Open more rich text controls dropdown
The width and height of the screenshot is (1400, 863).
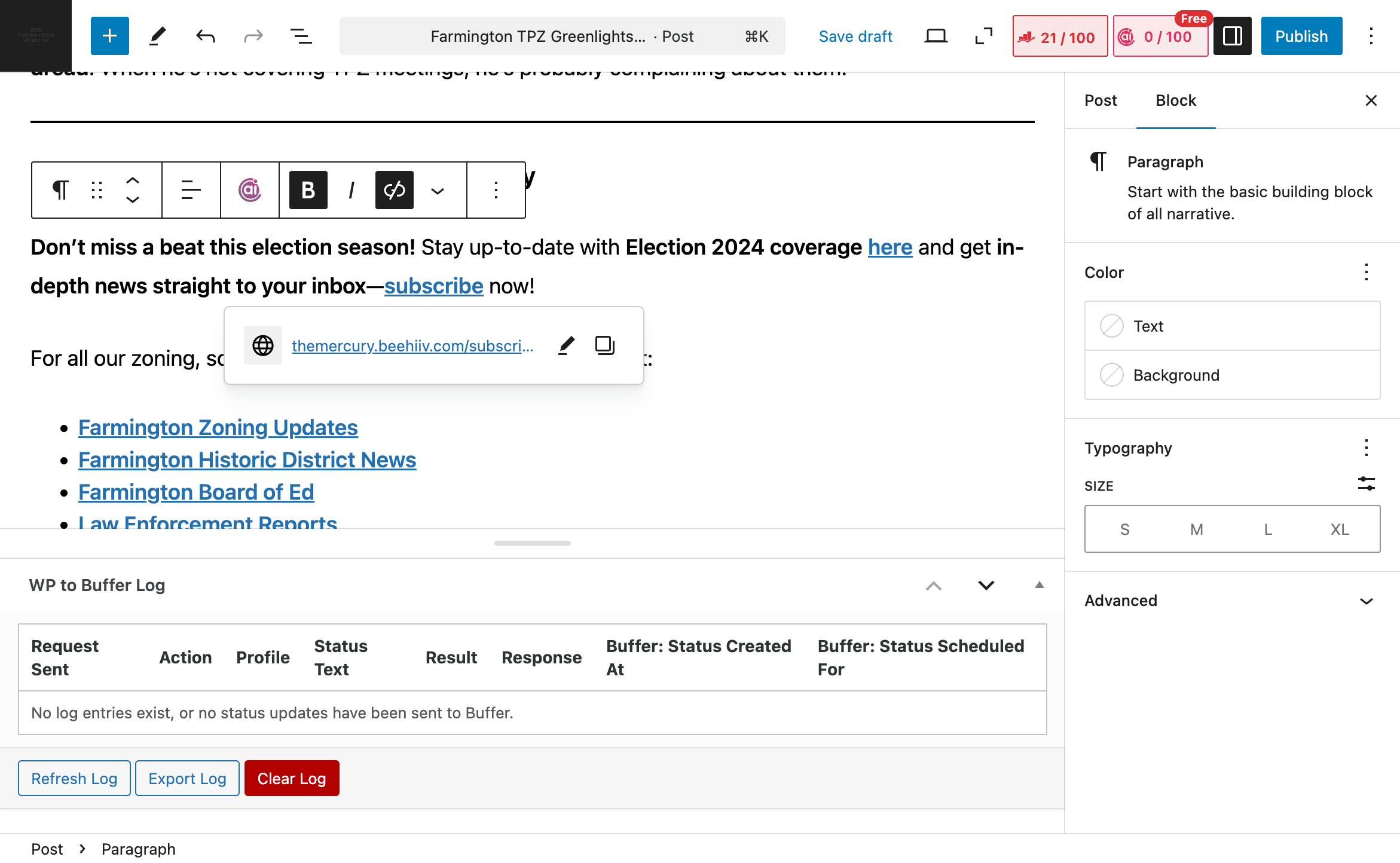438,190
